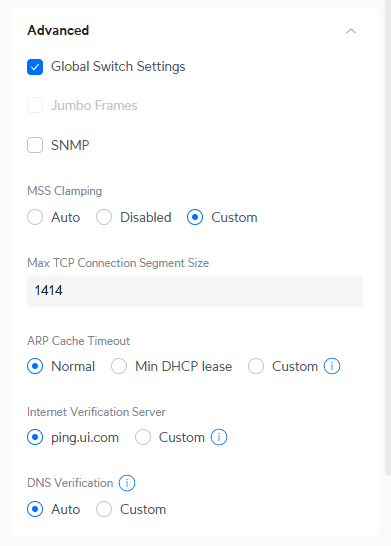The width and height of the screenshot is (391, 546).
Task: Collapse the Advanced section chevron
Action: coord(351,31)
